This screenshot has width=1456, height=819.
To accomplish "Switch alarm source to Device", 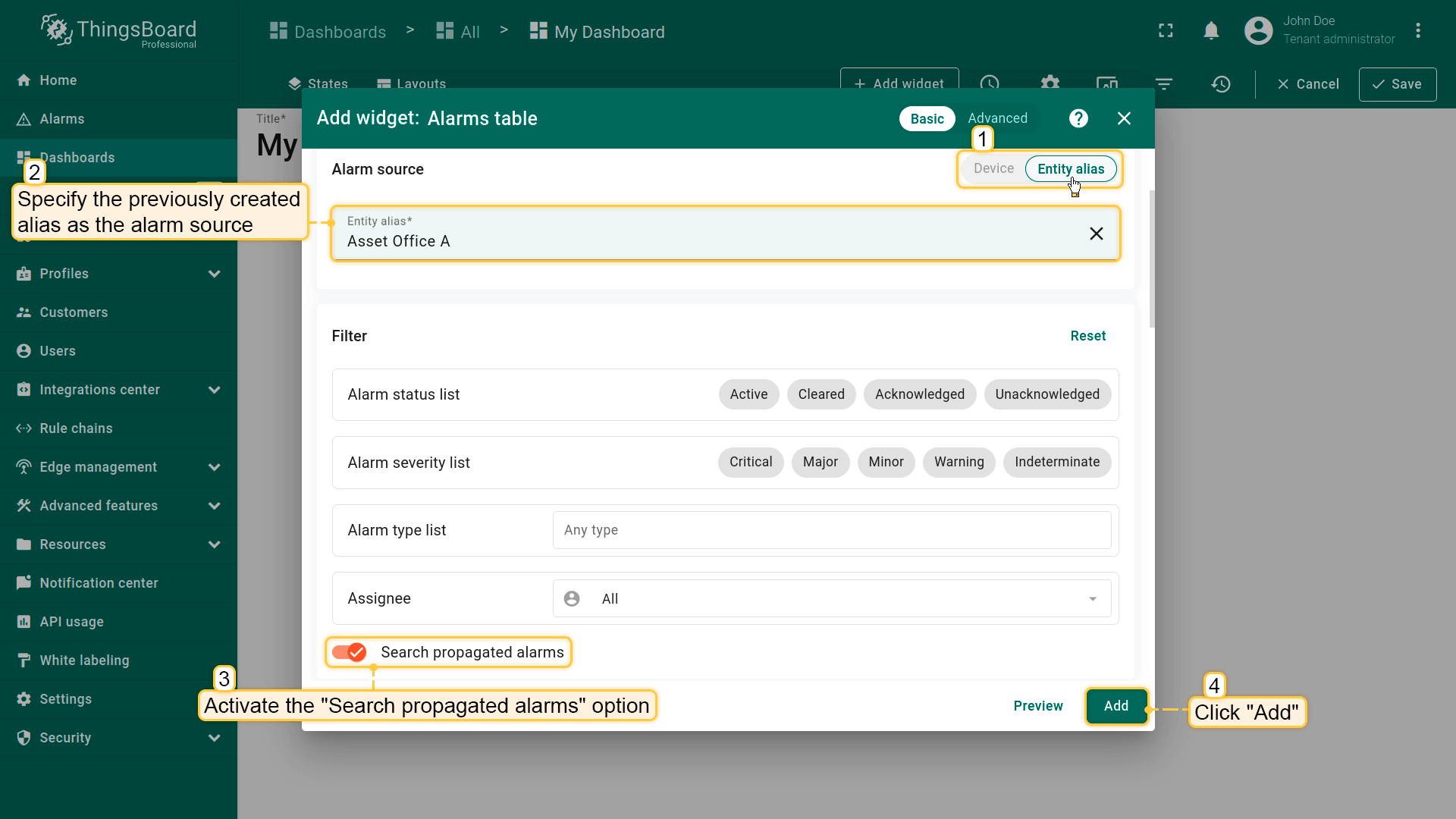I will click(x=993, y=168).
